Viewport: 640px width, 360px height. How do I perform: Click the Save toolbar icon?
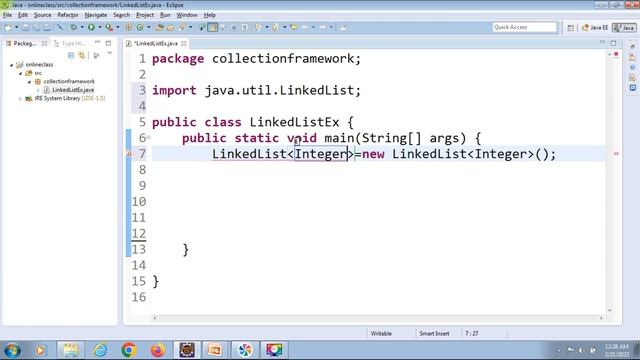25,27
